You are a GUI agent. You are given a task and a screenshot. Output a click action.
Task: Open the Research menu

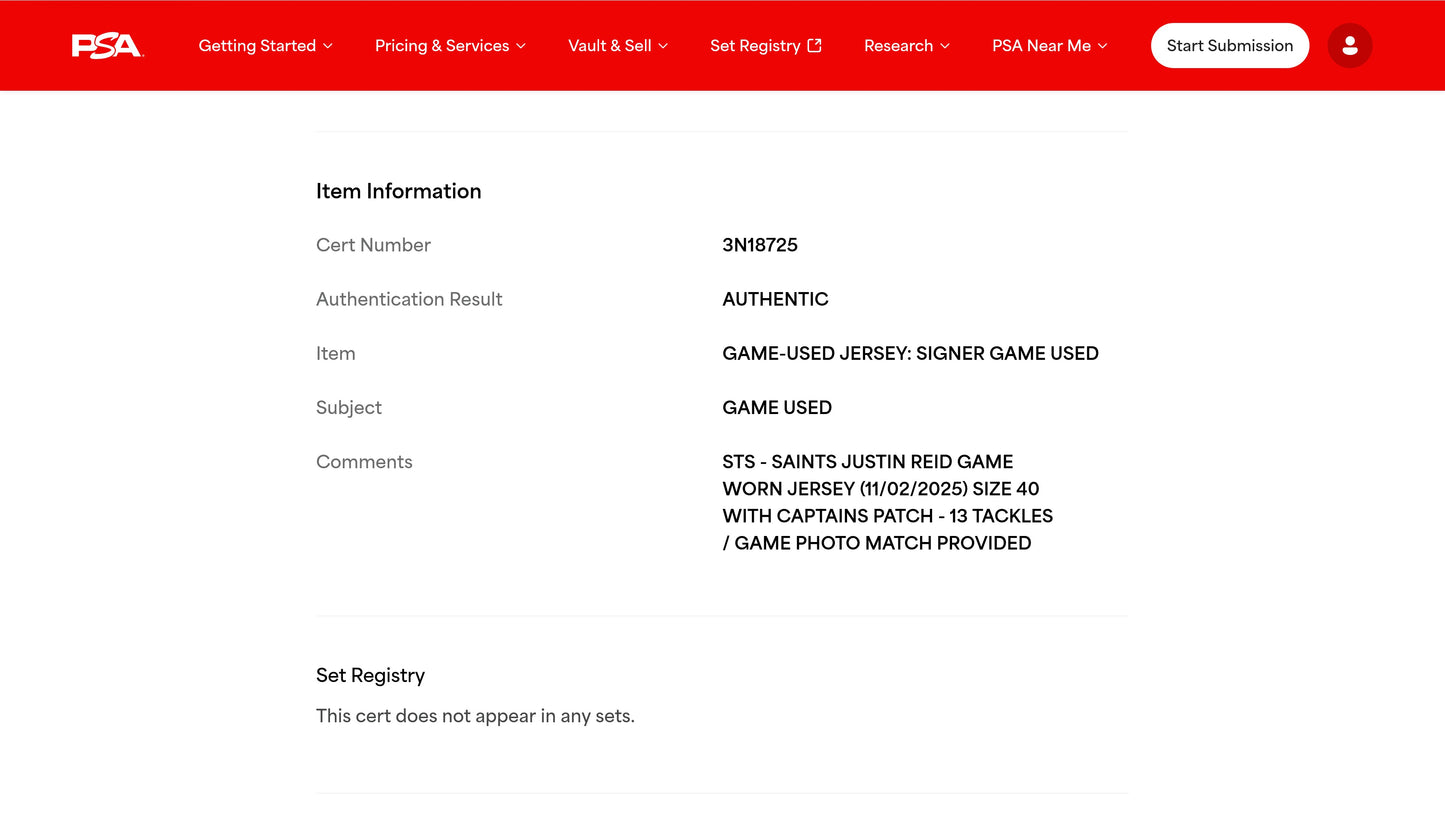(907, 46)
